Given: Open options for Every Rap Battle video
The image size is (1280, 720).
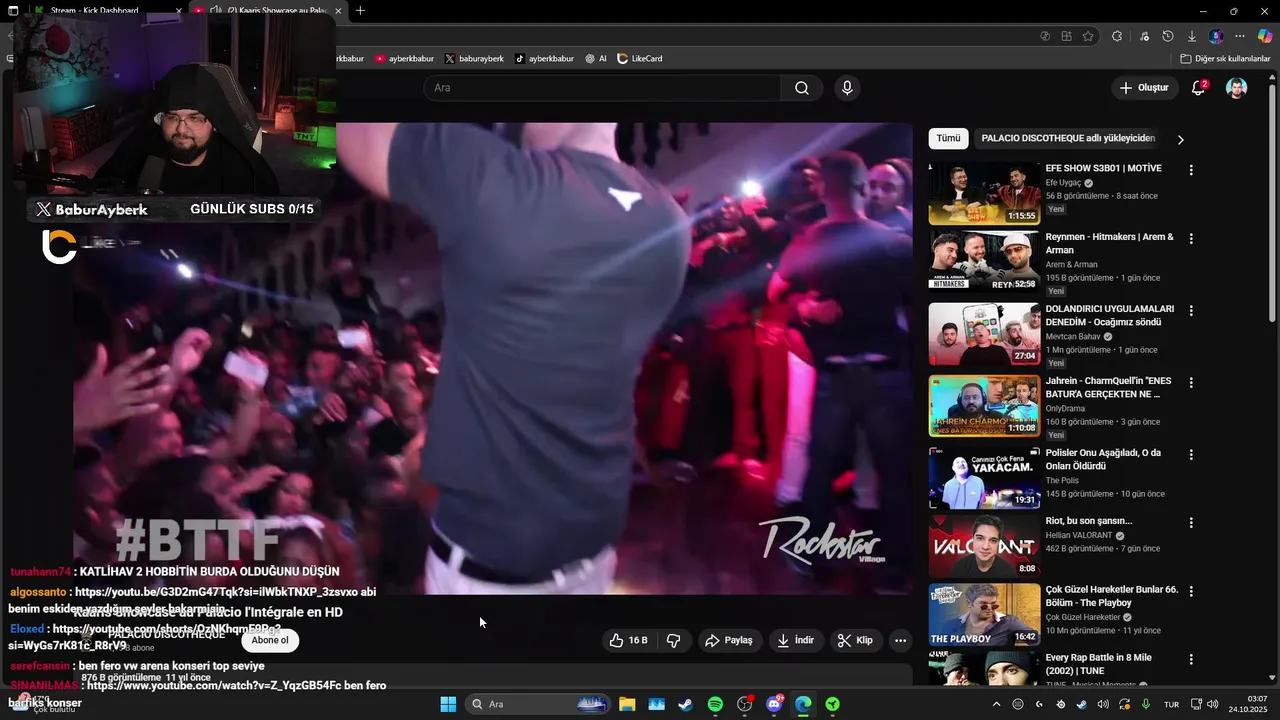Looking at the screenshot, I should (1191, 660).
